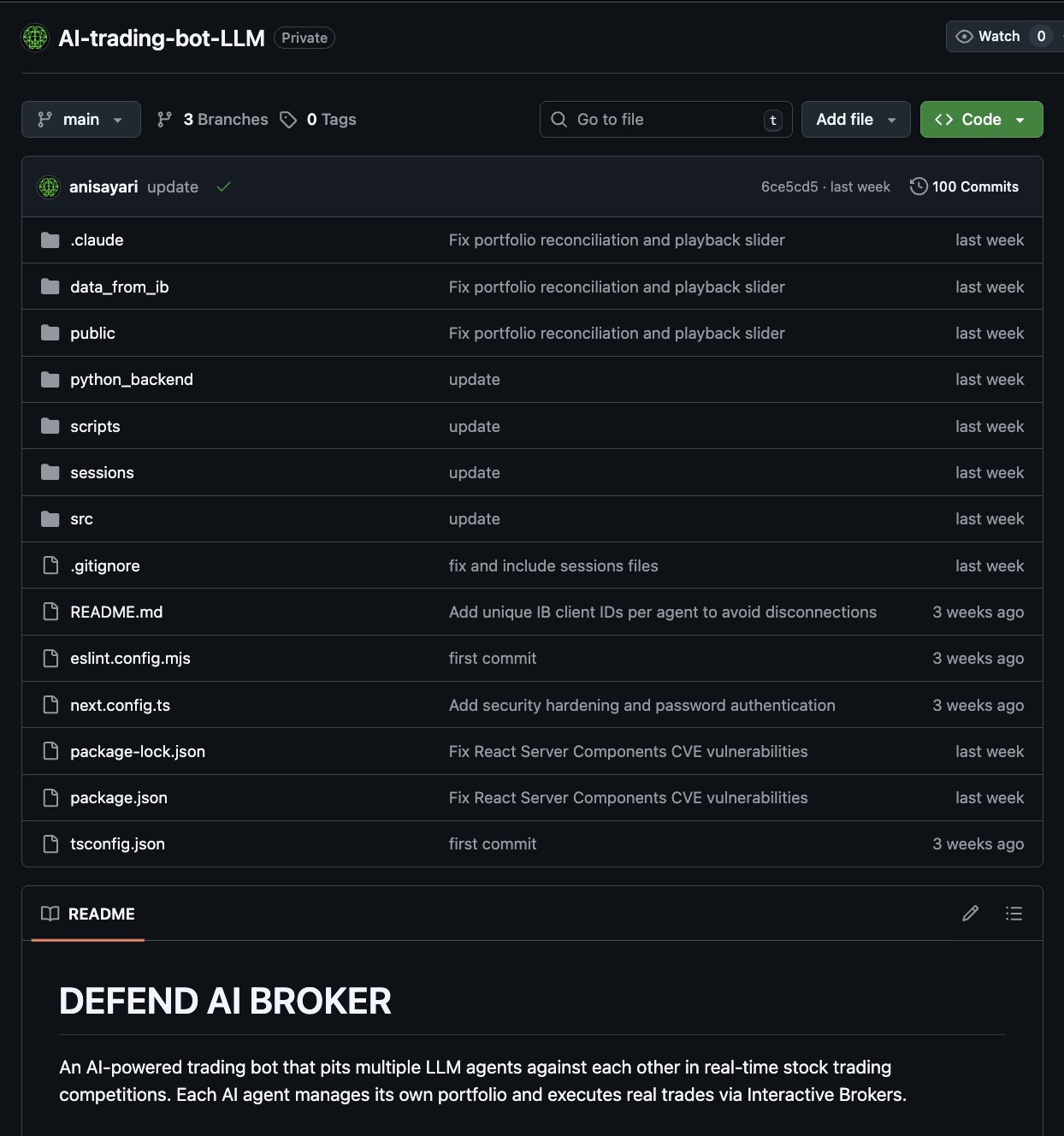Viewport: 1064px width, 1136px height.
Task: Open package-lock.json's 'Fix React Server Components CVE' commit
Action: pyautogui.click(x=629, y=751)
